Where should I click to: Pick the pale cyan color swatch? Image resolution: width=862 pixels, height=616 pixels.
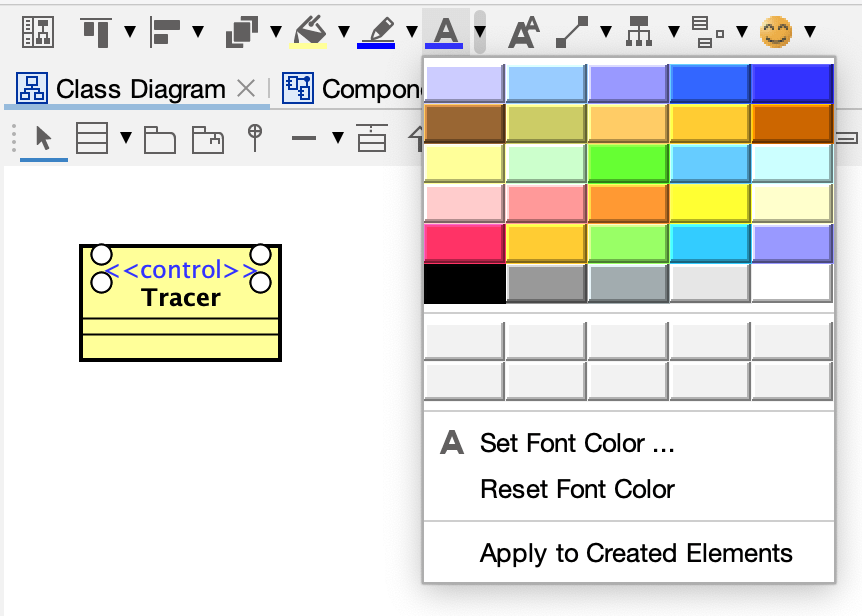(x=792, y=163)
